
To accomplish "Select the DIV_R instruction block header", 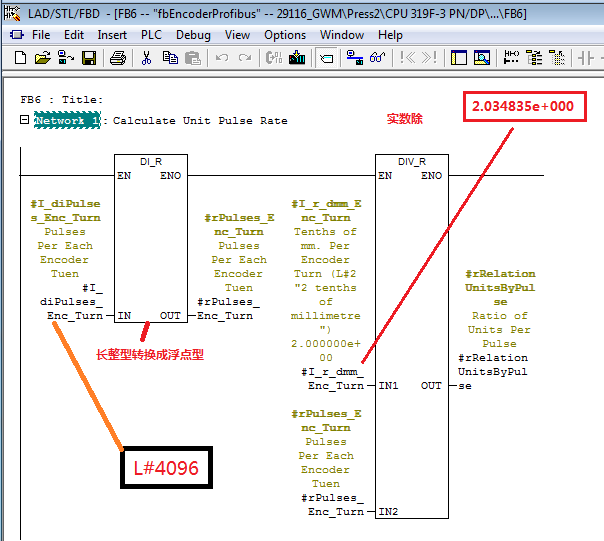I will tap(410, 161).
